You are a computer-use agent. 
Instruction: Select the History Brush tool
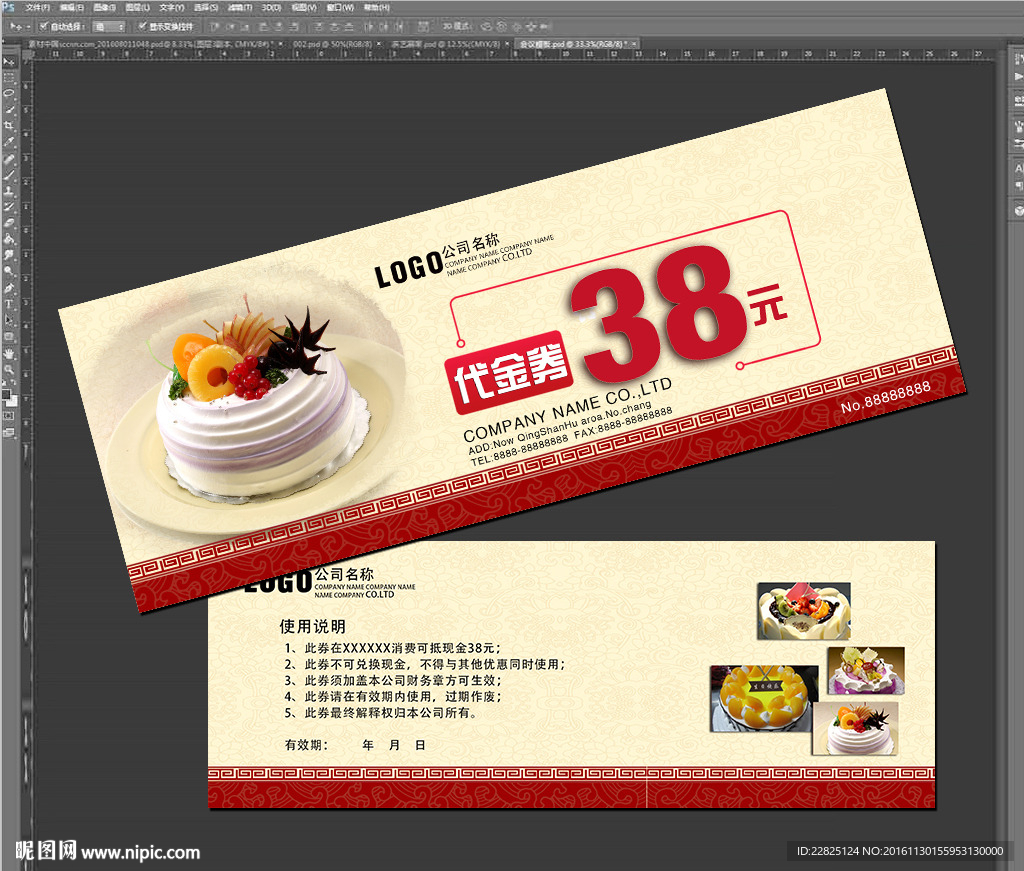pyautogui.click(x=9, y=205)
